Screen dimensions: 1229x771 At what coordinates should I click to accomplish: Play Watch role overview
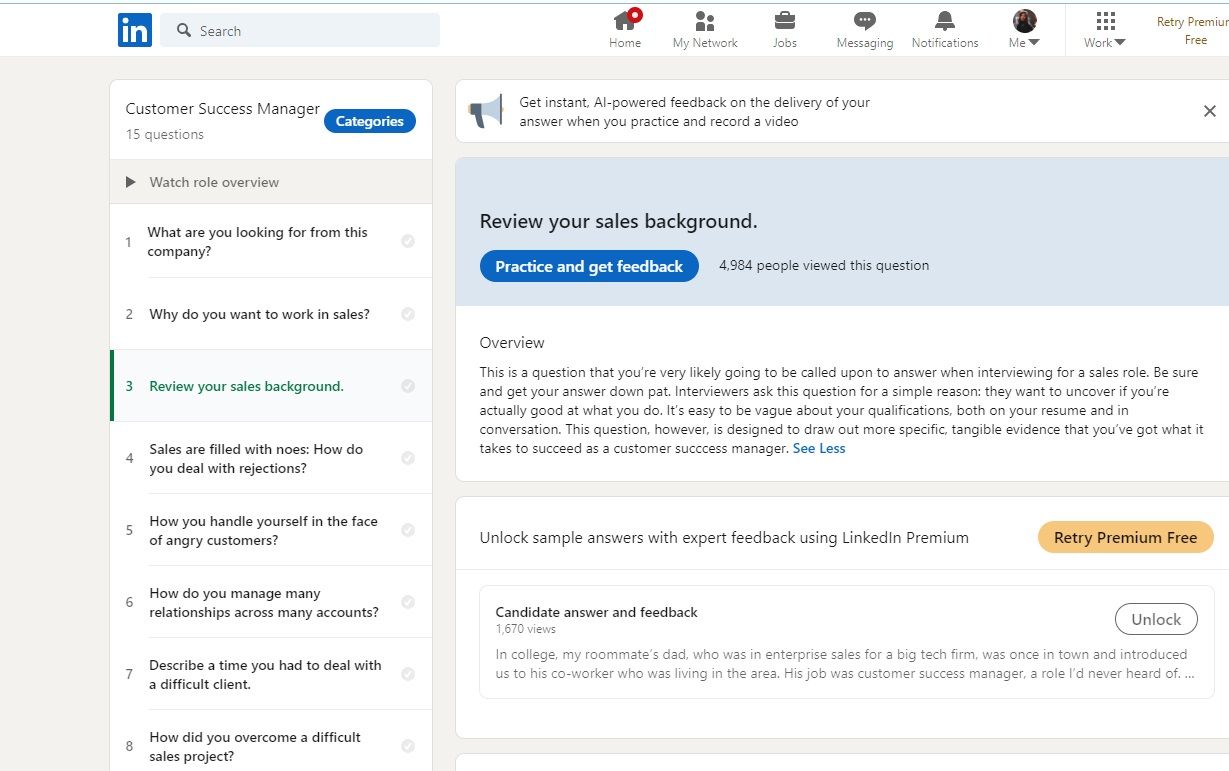pyautogui.click(x=131, y=182)
